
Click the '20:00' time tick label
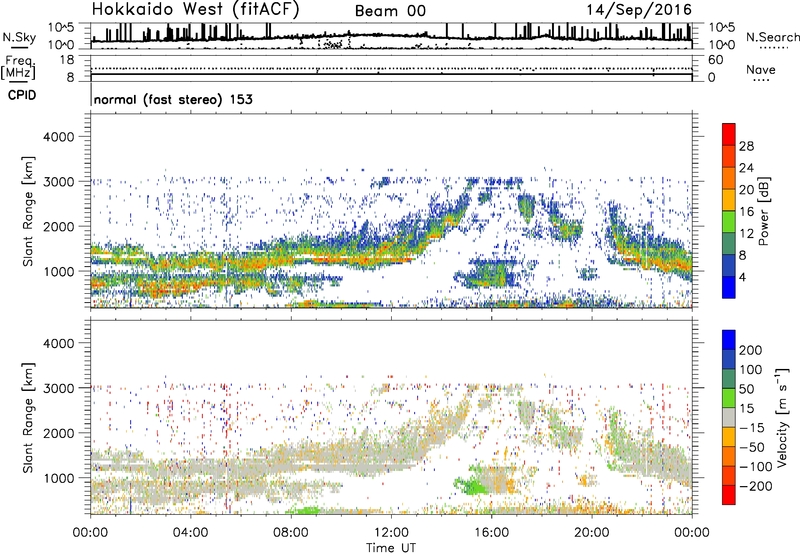click(x=591, y=533)
